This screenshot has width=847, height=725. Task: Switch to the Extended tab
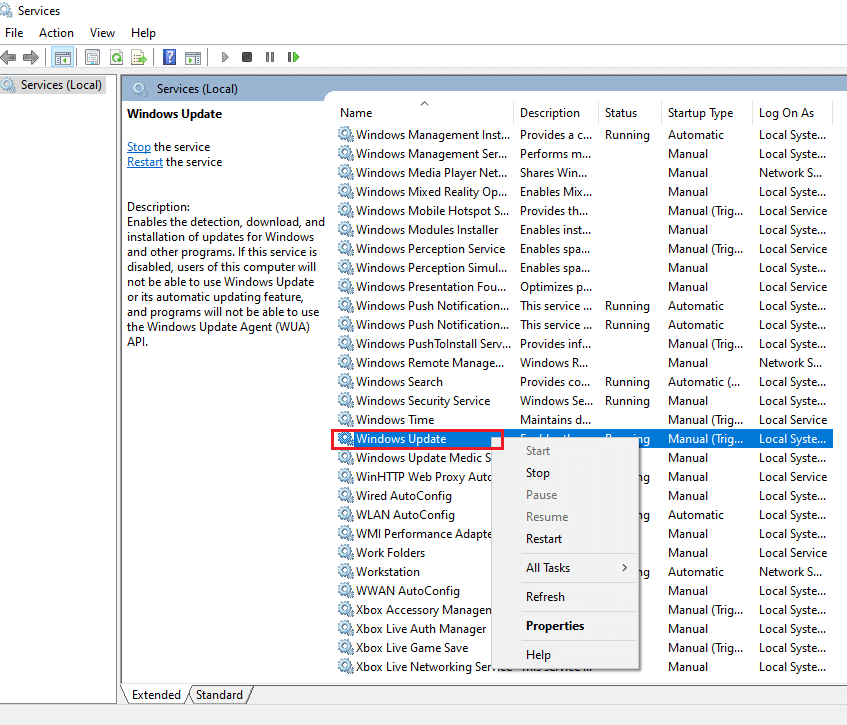click(156, 695)
